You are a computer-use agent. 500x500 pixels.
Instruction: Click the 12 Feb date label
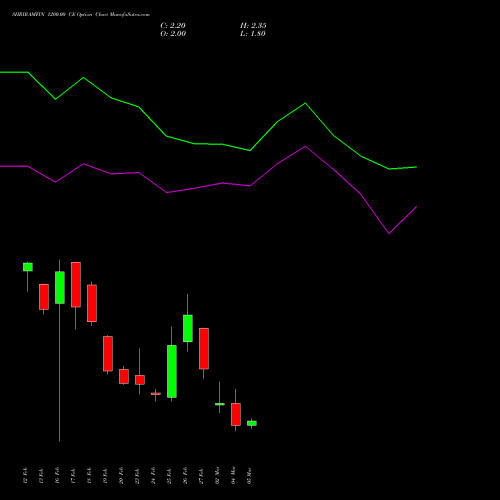[x=25, y=476]
